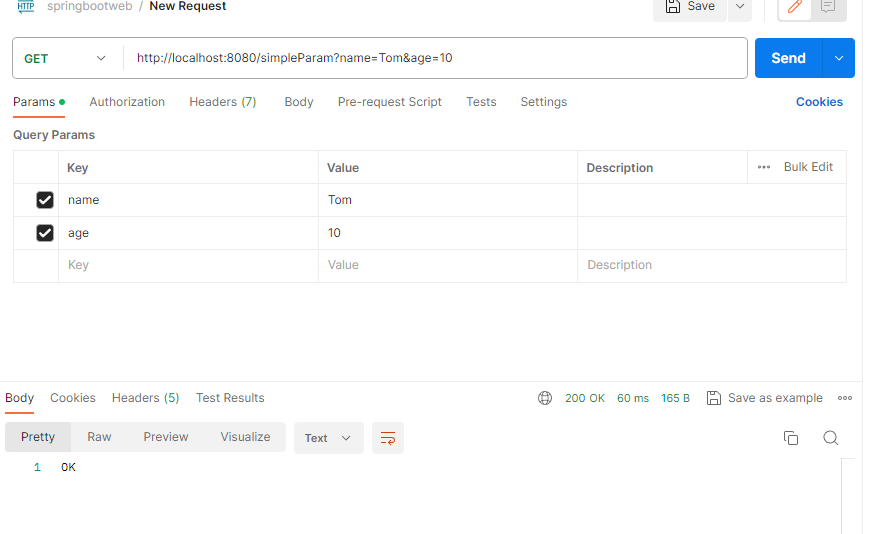The width and height of the screenshot is (871, 534).
Task: Click the 200 OK status
Action: 585,398
